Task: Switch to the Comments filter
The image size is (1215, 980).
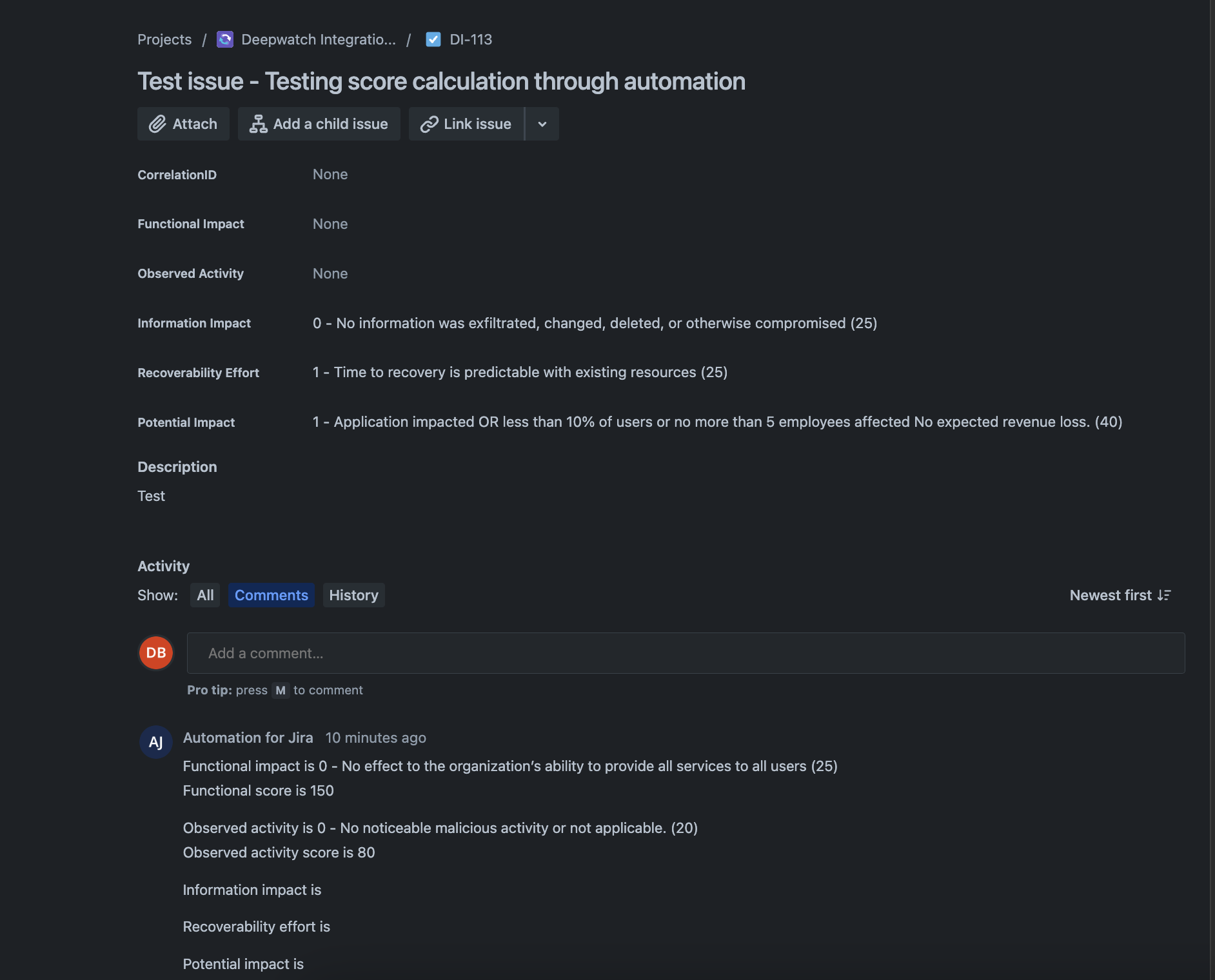Action: pyautogui.click(x=272, y=595)
